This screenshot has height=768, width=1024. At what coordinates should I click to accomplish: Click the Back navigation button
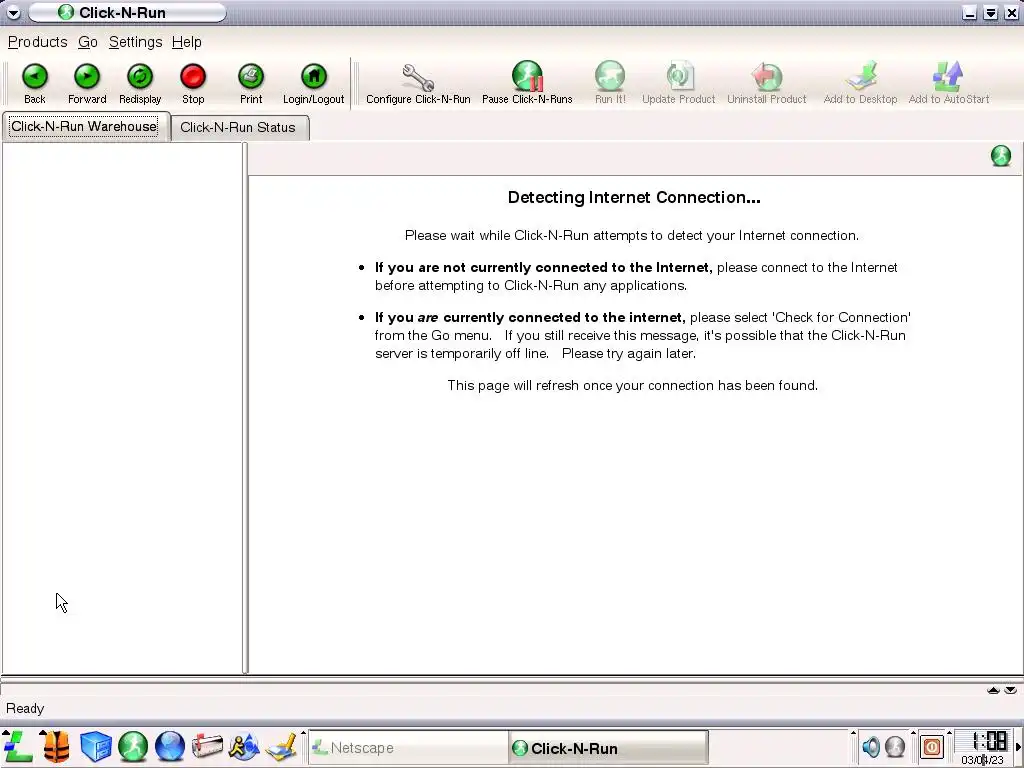tap(35, 84)
